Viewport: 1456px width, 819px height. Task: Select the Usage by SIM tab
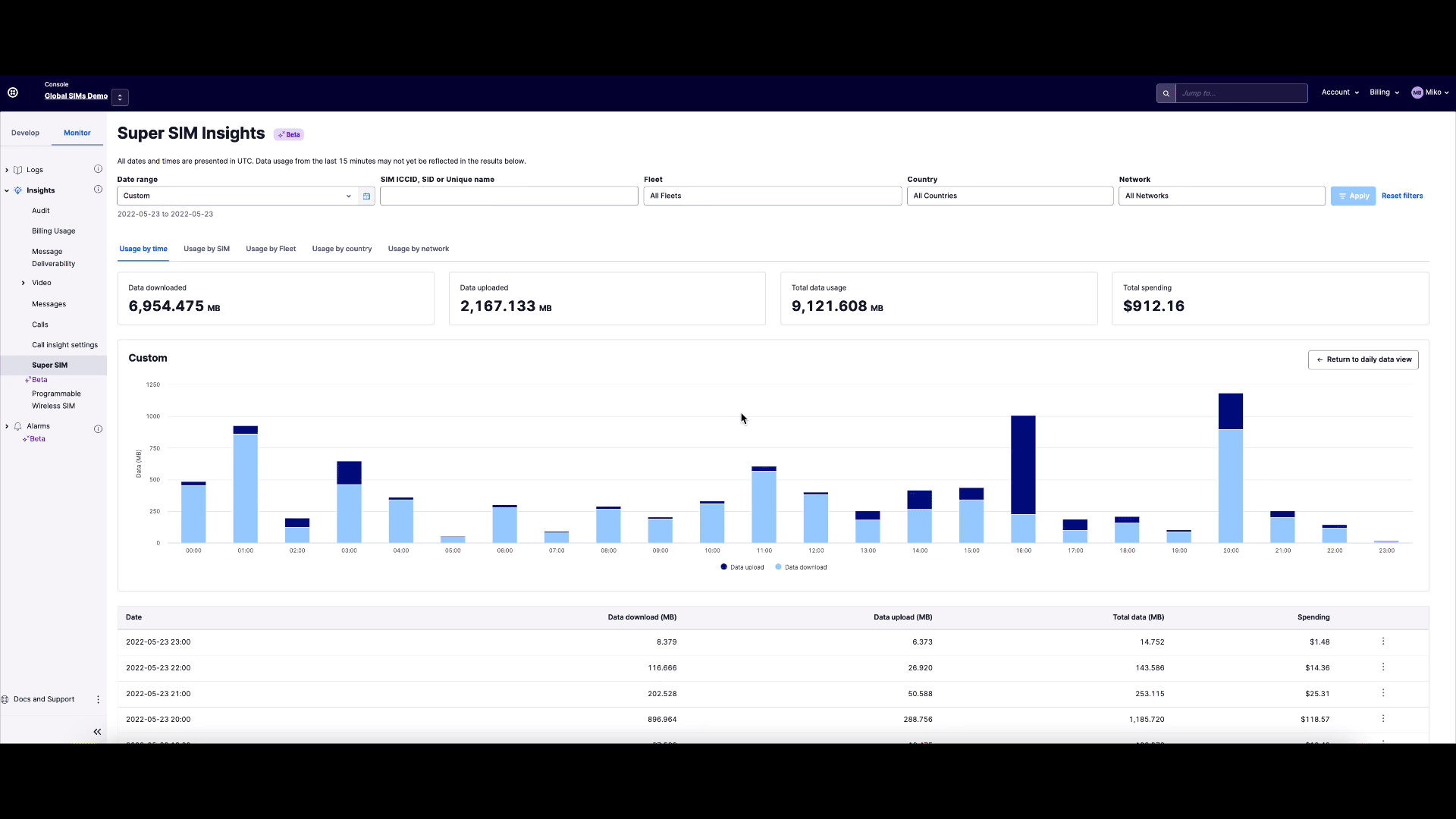click(206, 249)
